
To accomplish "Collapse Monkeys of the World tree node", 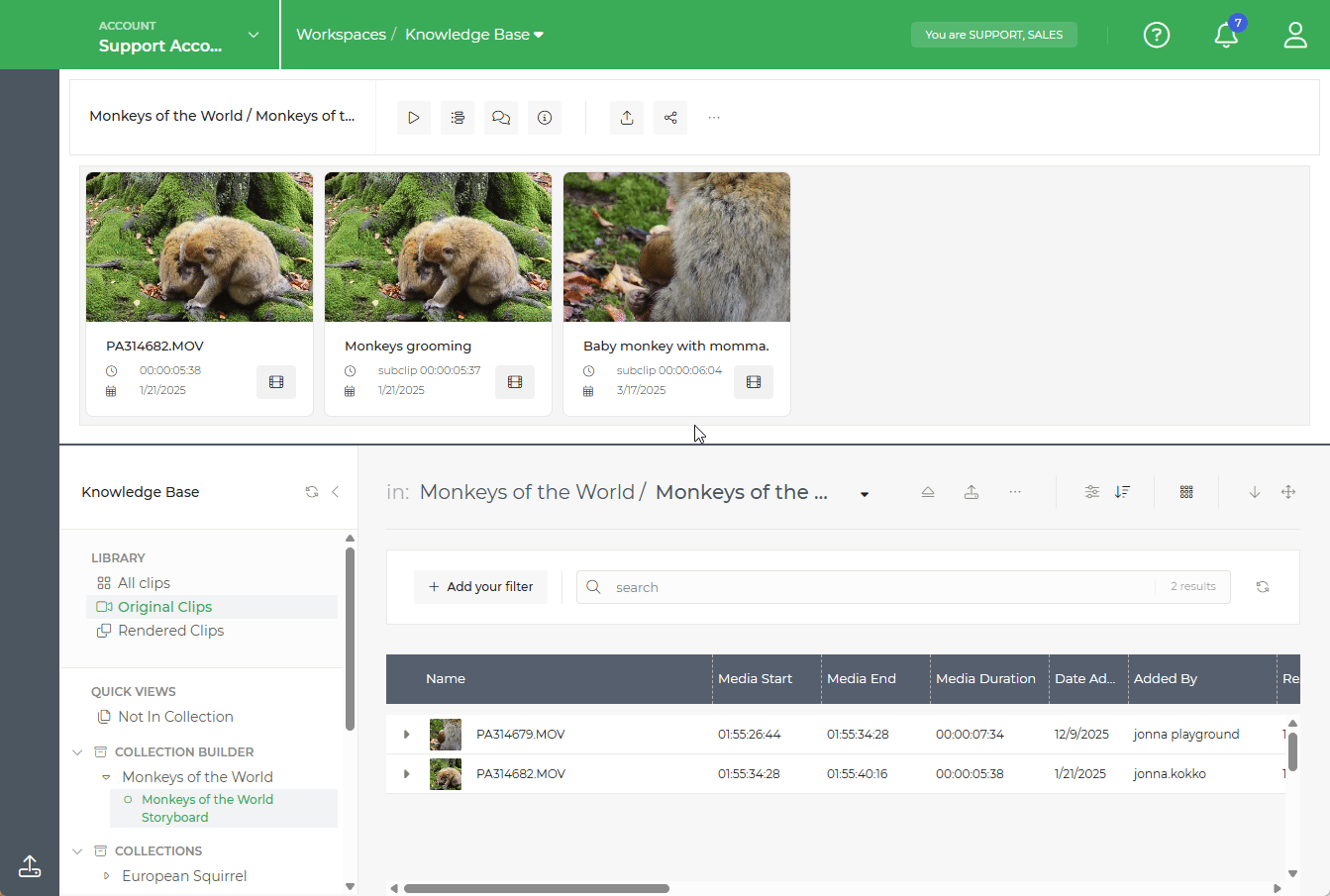I will click(106, 777).
